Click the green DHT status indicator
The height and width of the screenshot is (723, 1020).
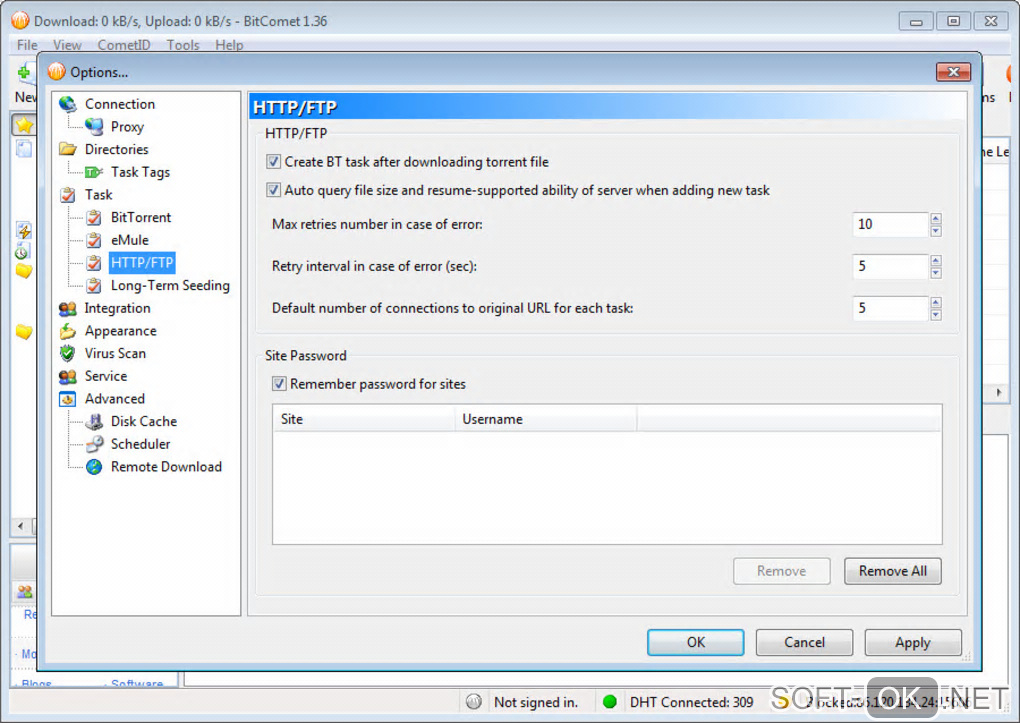pyautogui.click(x=610, y=702)
